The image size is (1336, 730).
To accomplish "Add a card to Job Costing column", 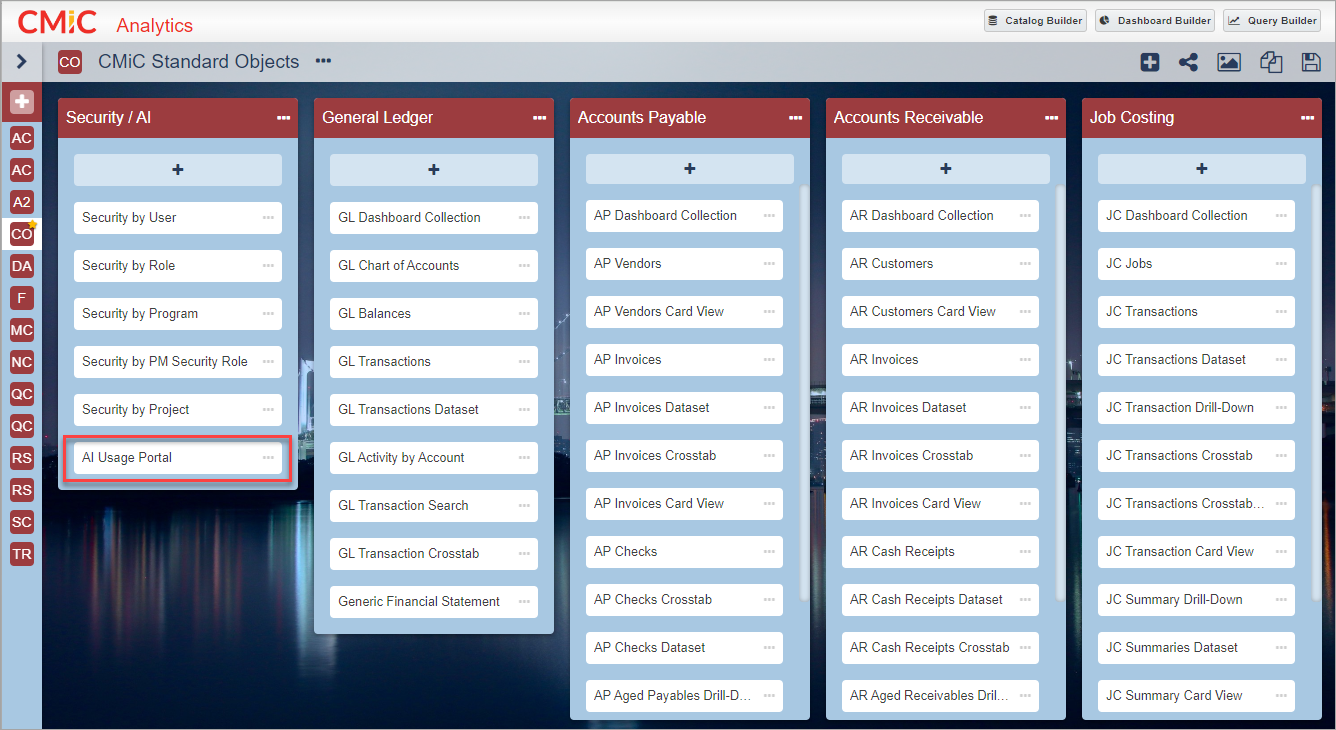I will (x=1202, y=169).
